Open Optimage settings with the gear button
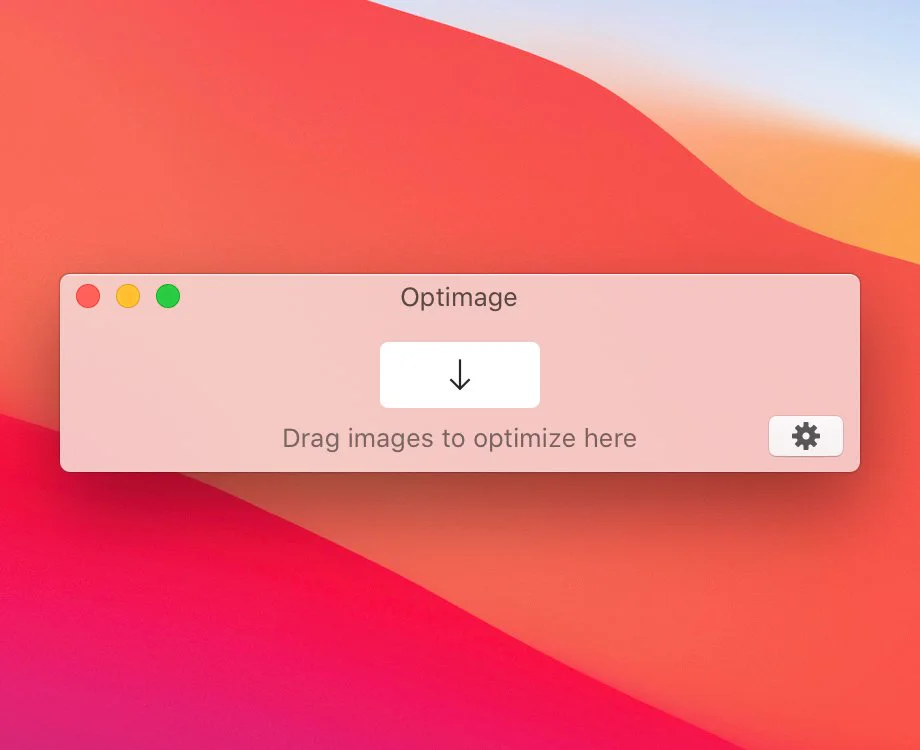920x750 pixels. pyautogui.click(x=806, y=436)
